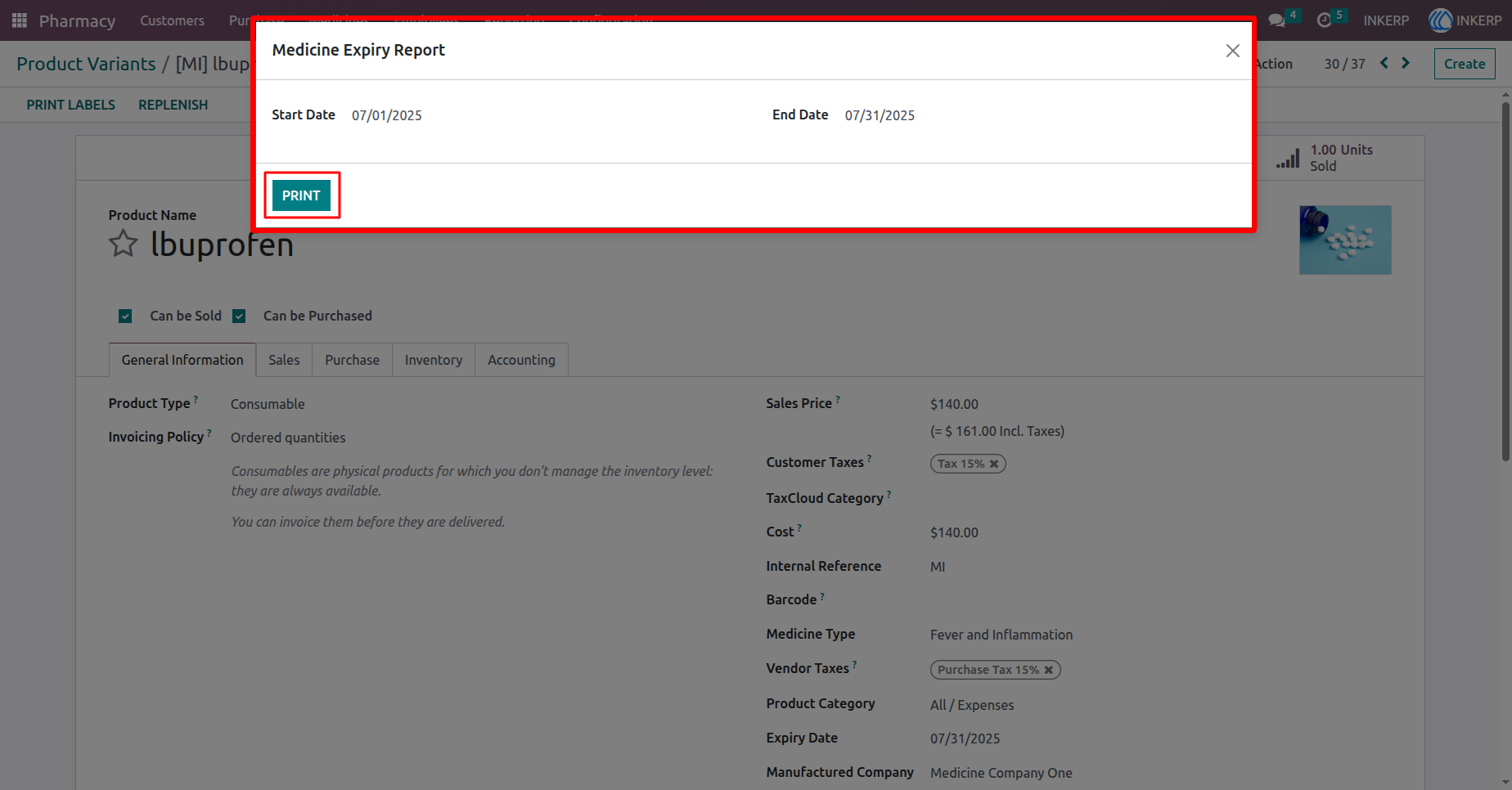1512x790 pixels.
Task: Open the Inventory tab
Action: pyautogui.click(x=434, y=360)
